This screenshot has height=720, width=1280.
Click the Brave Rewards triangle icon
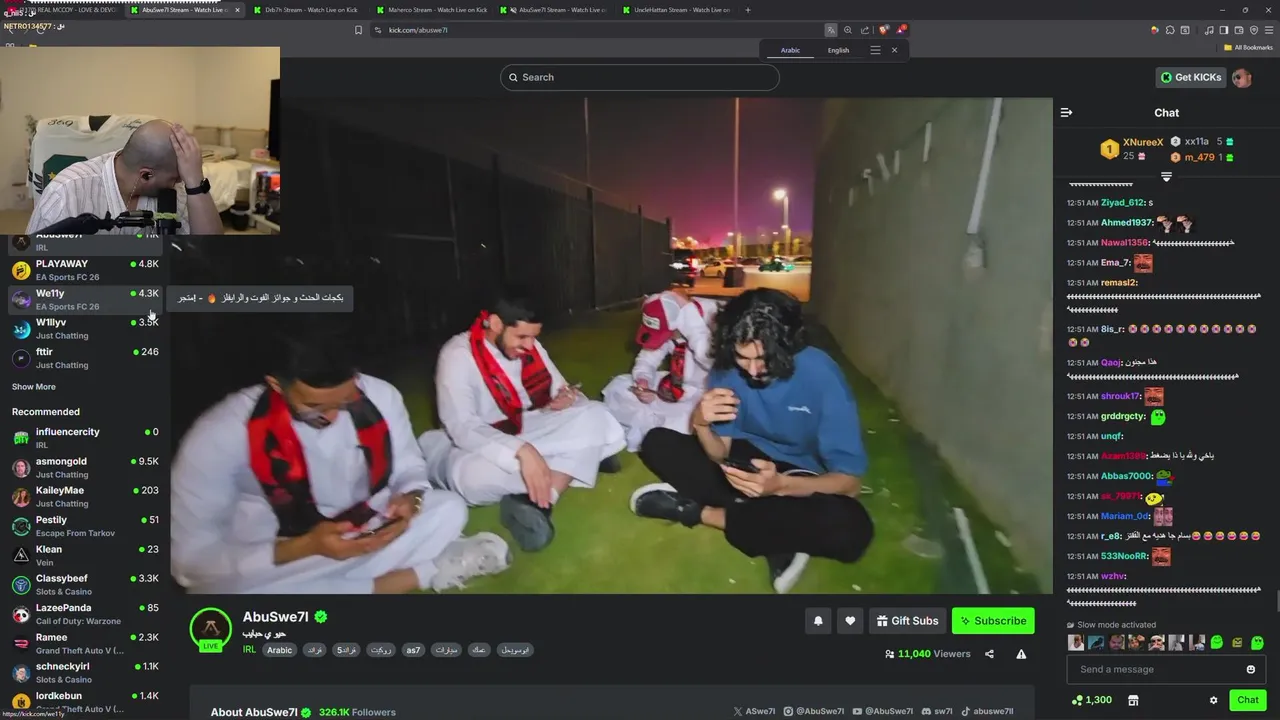(900, 30)
